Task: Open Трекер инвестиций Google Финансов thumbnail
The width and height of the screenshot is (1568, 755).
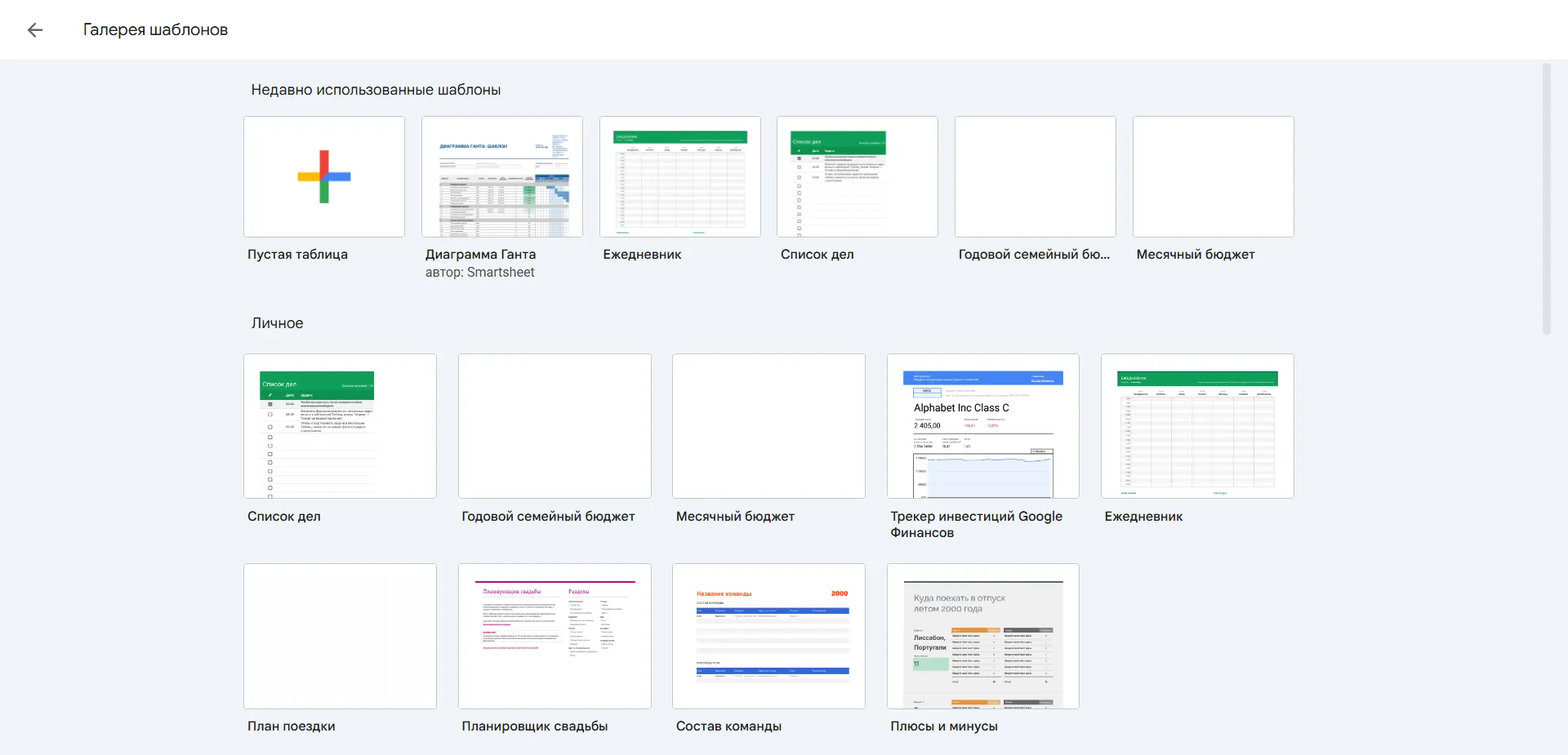Action: pyautogui.click(x=983, y=426)
